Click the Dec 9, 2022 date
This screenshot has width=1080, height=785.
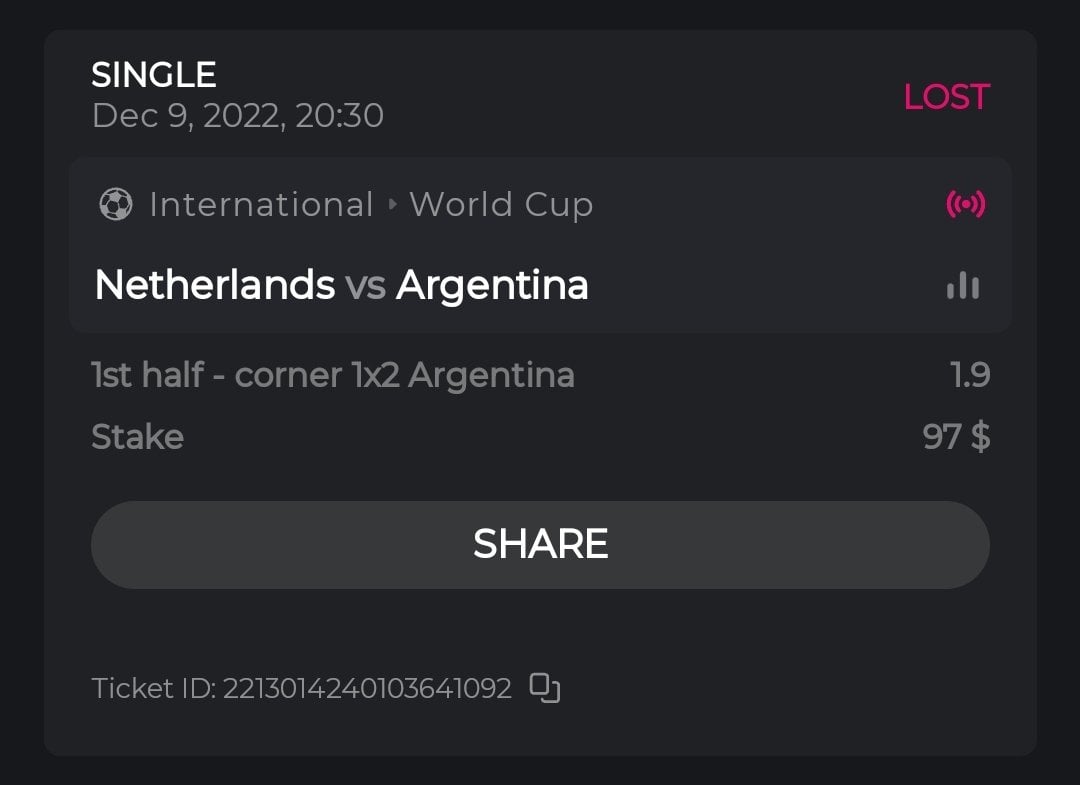[237, 116]
